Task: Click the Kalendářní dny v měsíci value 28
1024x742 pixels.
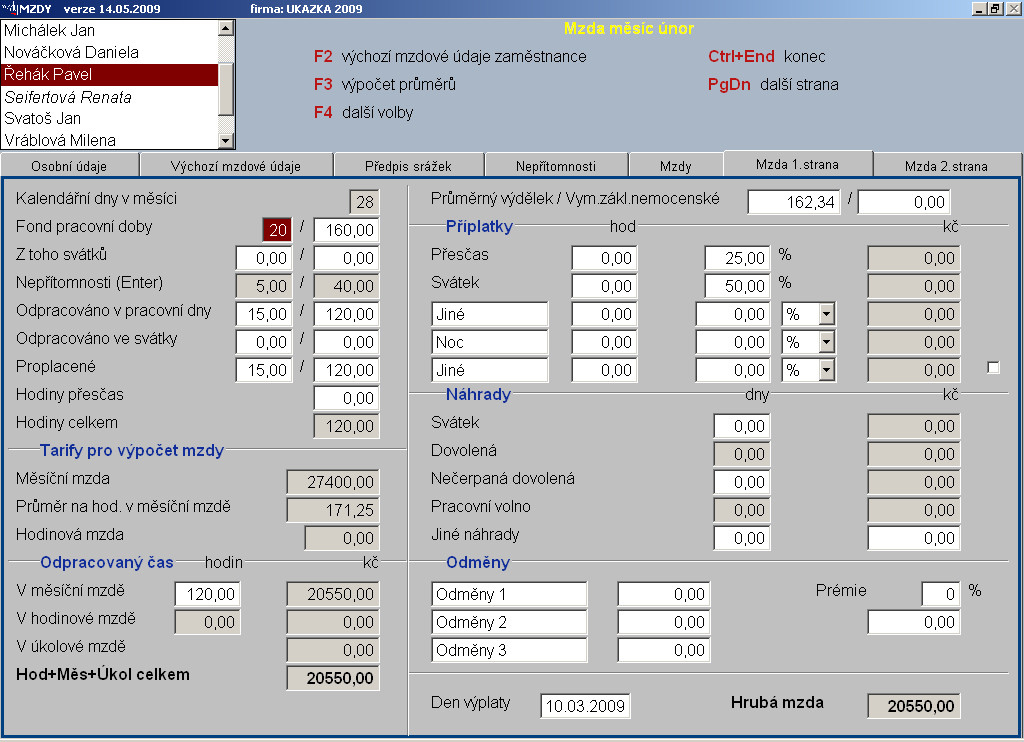Action: (x=364, y=202)
